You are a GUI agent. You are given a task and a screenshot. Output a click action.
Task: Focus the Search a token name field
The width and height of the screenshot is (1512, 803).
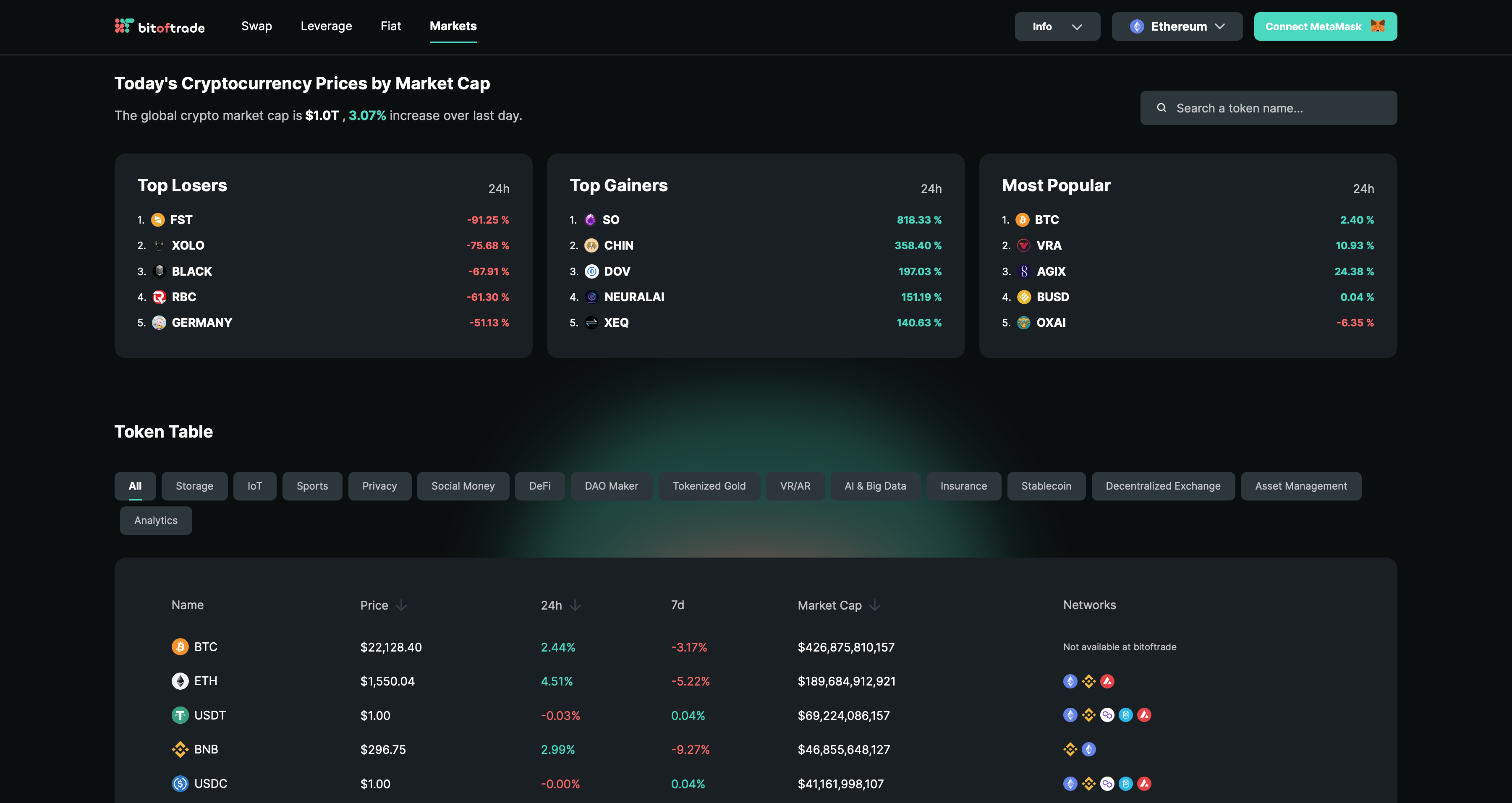click(x=1268, y=108)
